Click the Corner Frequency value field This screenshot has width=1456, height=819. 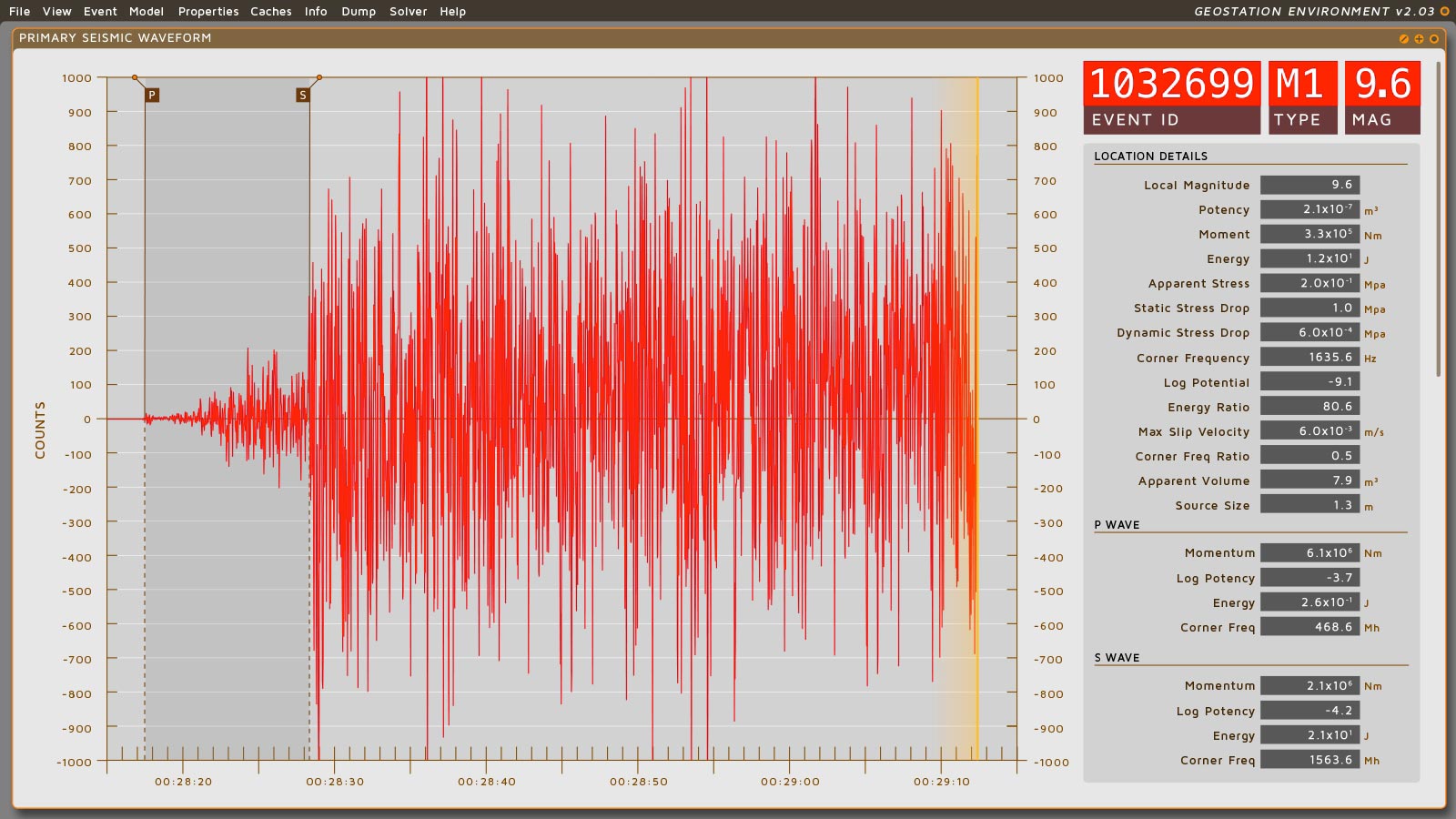click(1309, 358)
